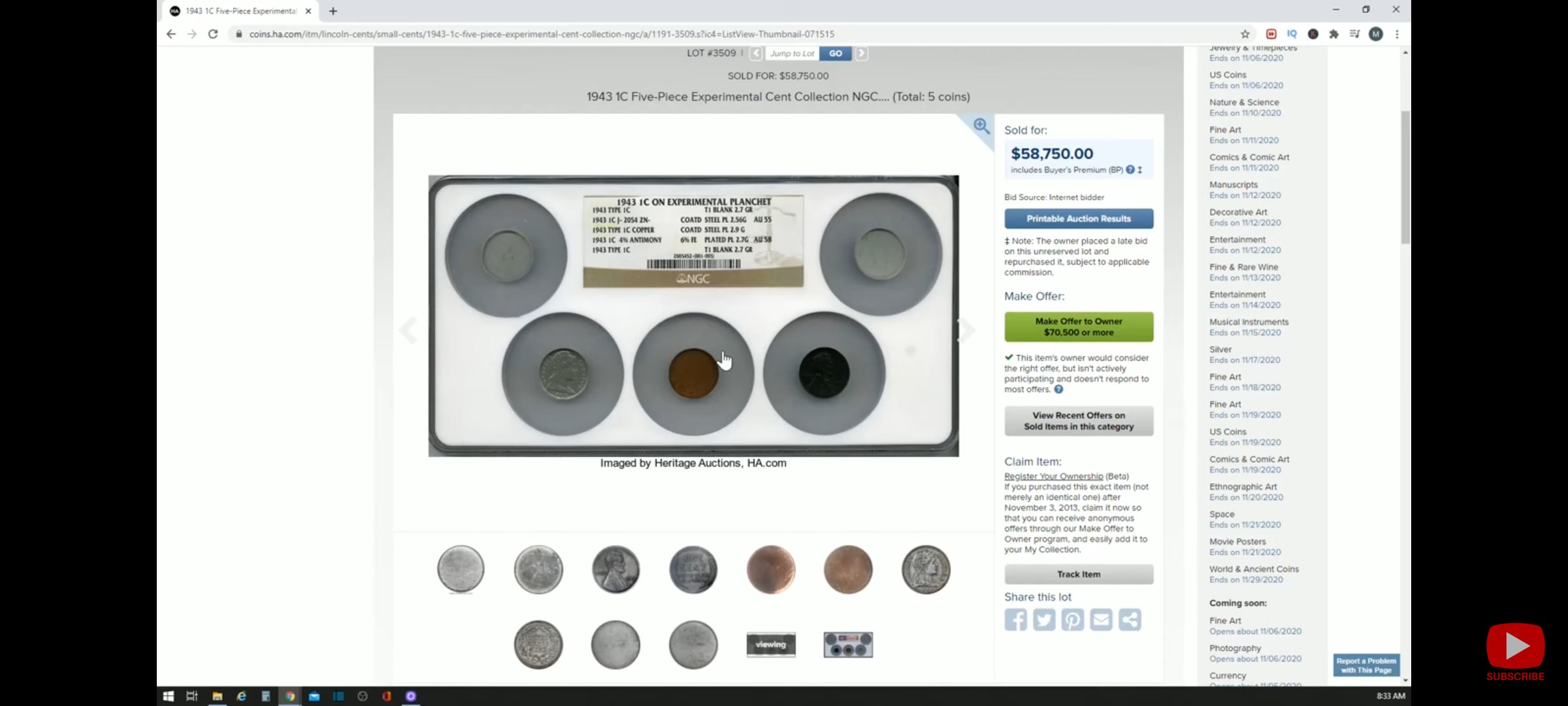Open the Chrome profile avatar M
The image size is (1568, 706).
[1376, 34]
